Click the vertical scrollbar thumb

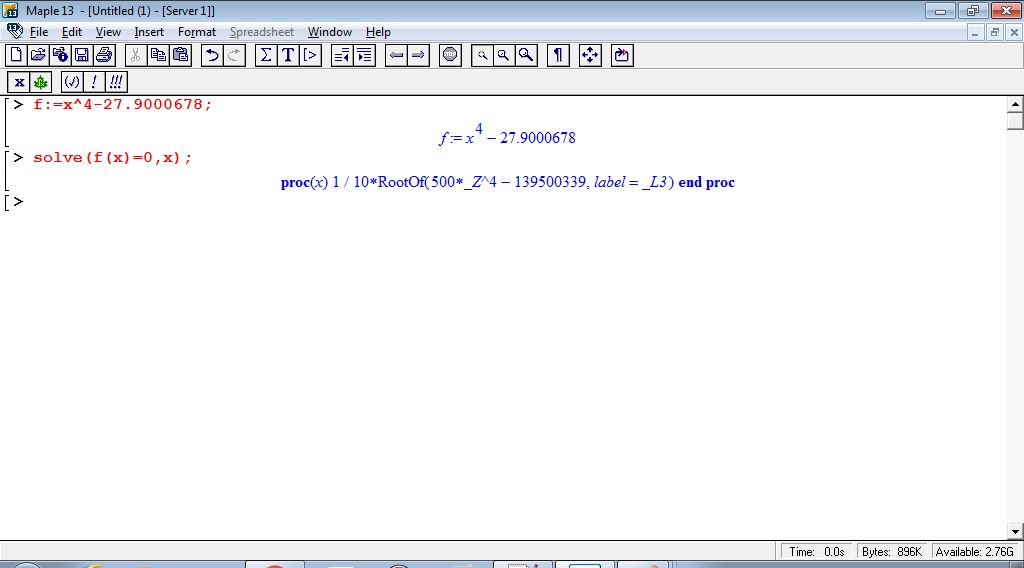[x=1015, y=121]
